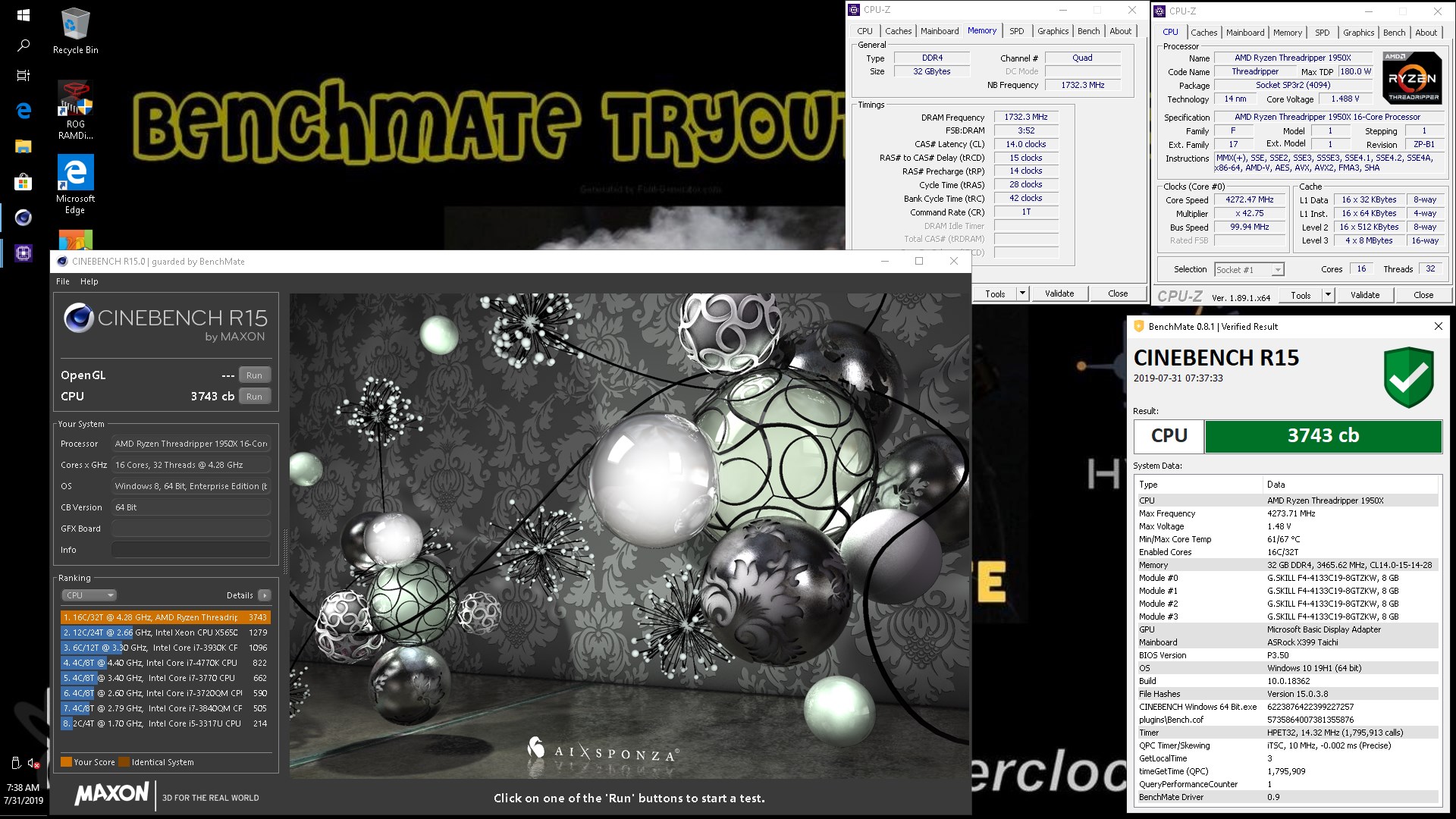Open File Explorer from taskbar
The width and height of the screenshot is (1456, 819).
click(x=23, y=146)
